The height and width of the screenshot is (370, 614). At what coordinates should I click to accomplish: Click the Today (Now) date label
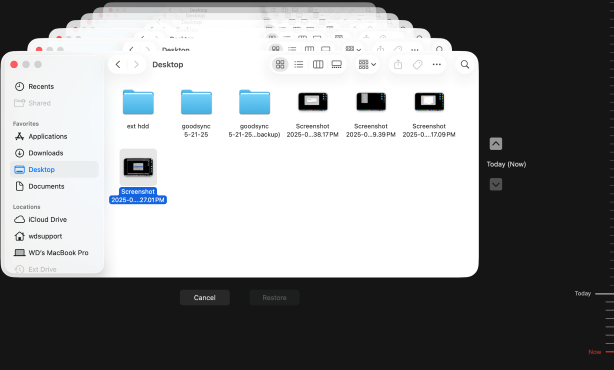pyautogui.click(x=506, y=164)
